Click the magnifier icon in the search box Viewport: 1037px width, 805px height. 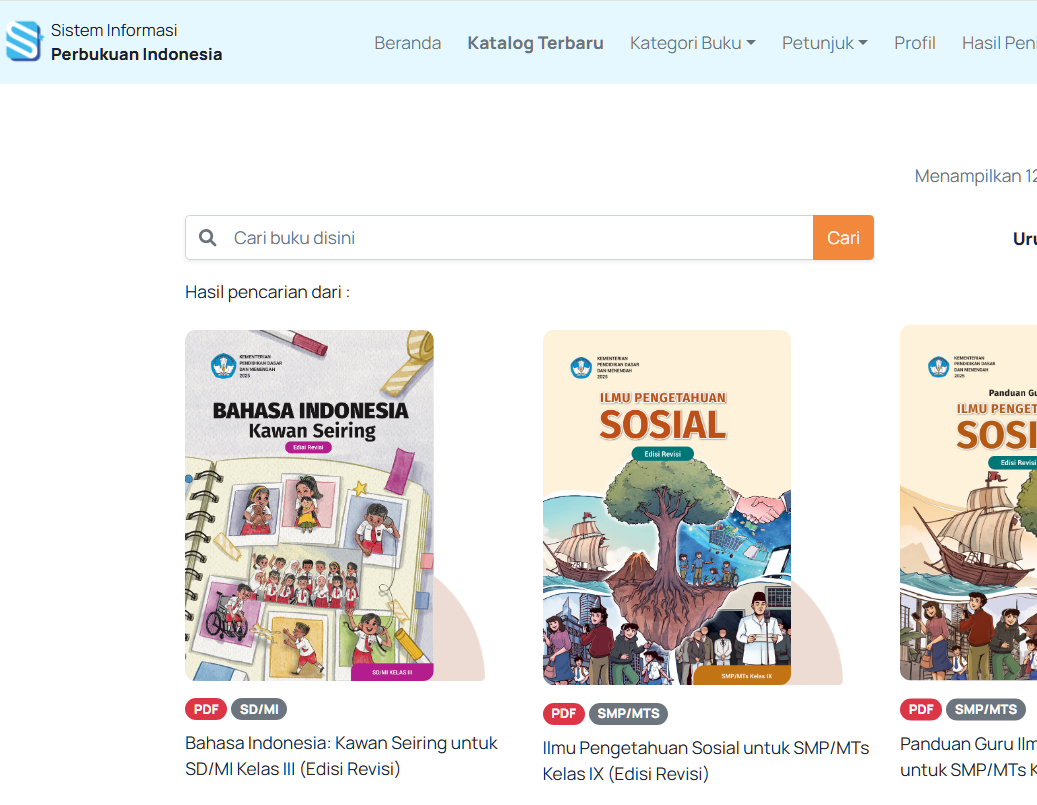[x=208, y=237]
